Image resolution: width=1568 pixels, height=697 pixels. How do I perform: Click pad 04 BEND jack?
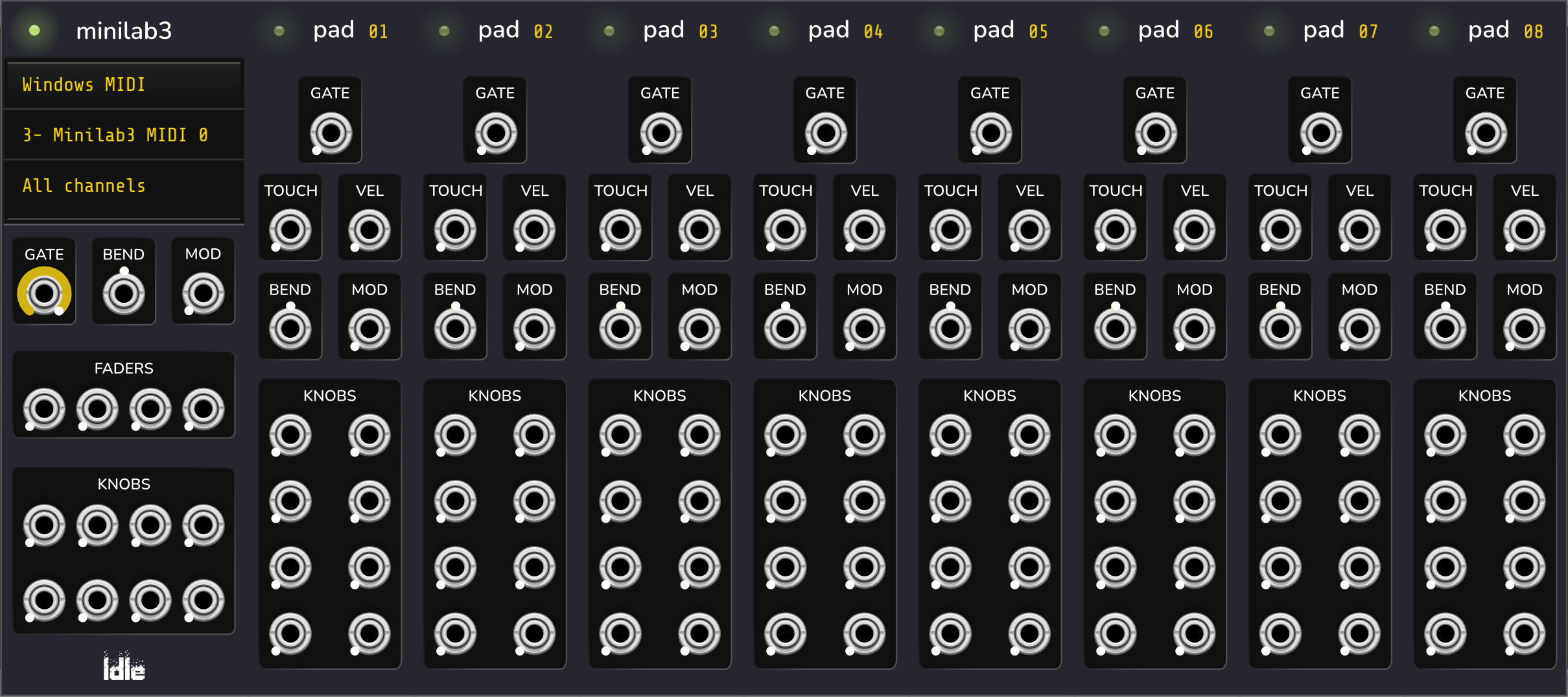point(785,329)
